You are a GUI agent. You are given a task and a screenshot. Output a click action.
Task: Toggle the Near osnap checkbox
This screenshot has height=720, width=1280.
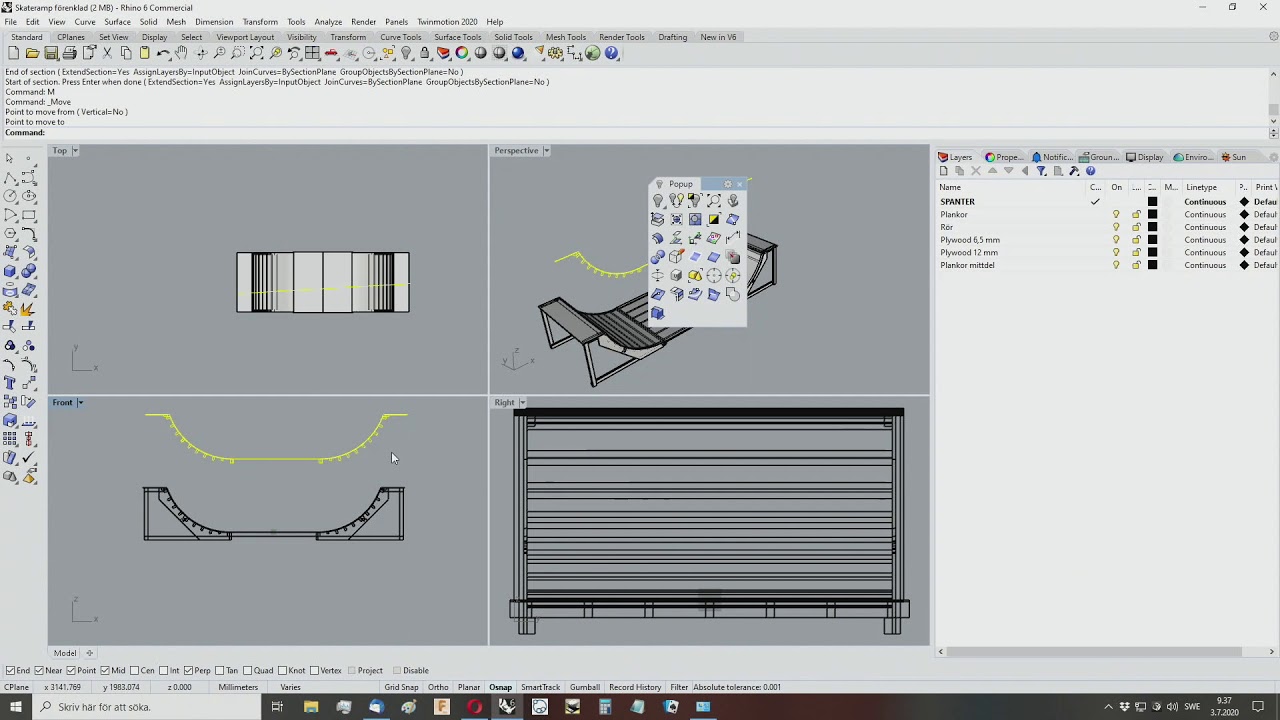39,671
